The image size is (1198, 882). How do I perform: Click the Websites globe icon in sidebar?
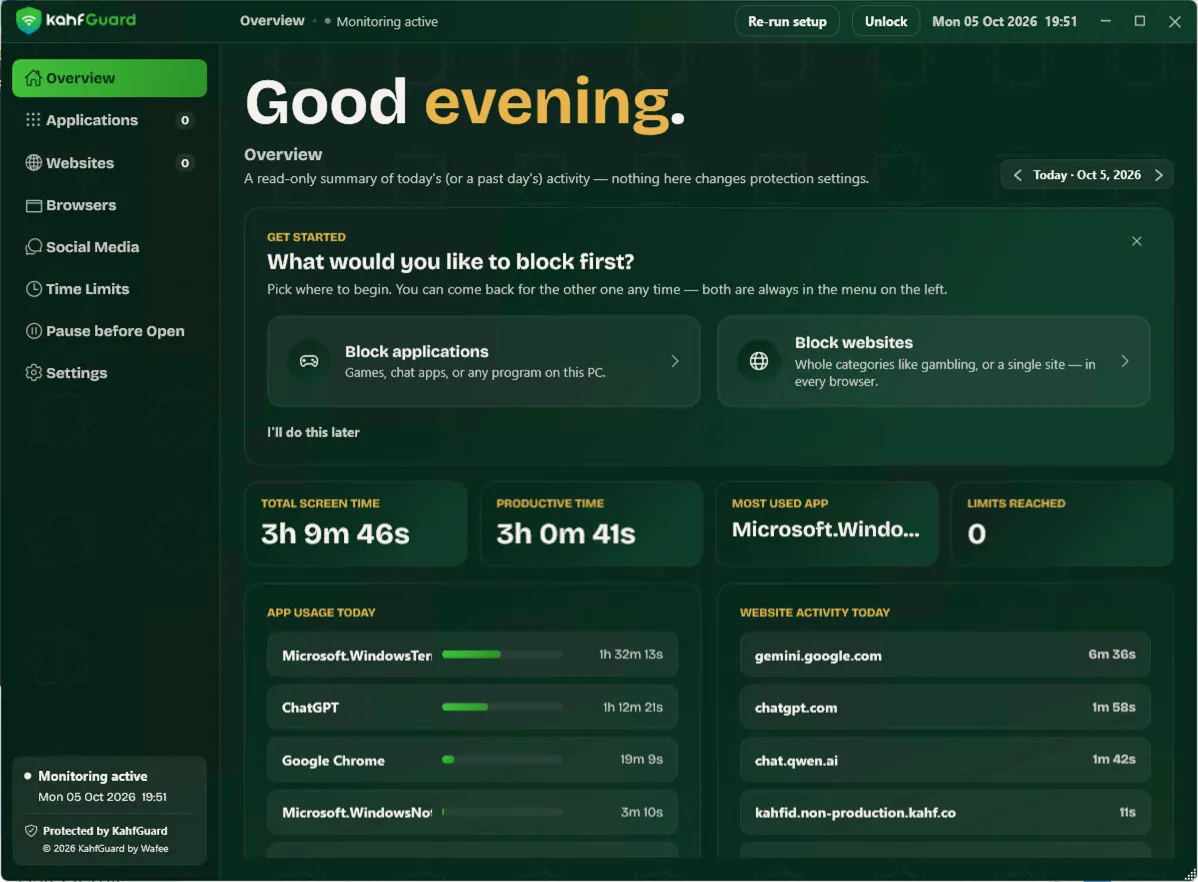tap(33, 163)
